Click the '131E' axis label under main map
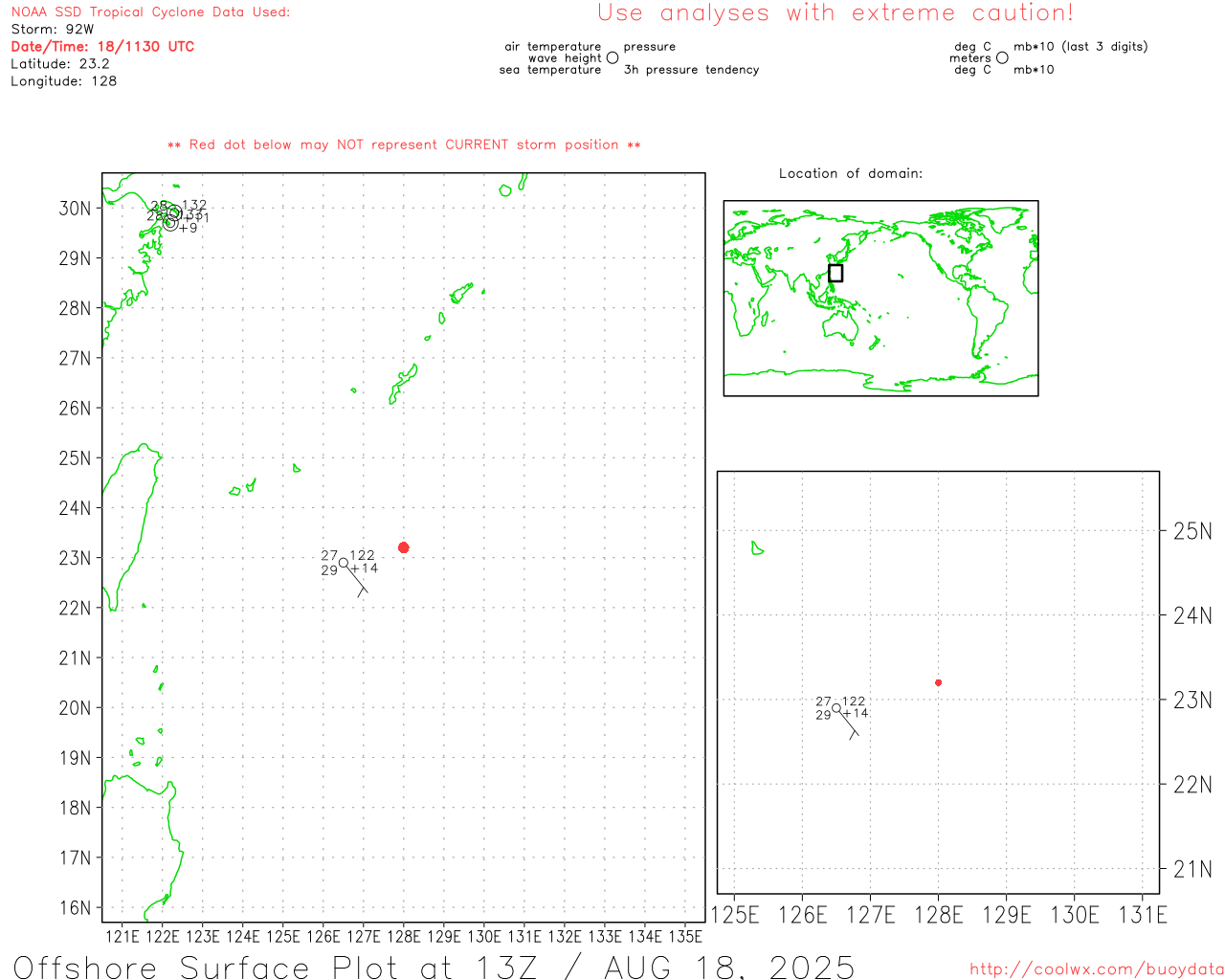The height and width of the screenshot is (980, 1225). 524,937
